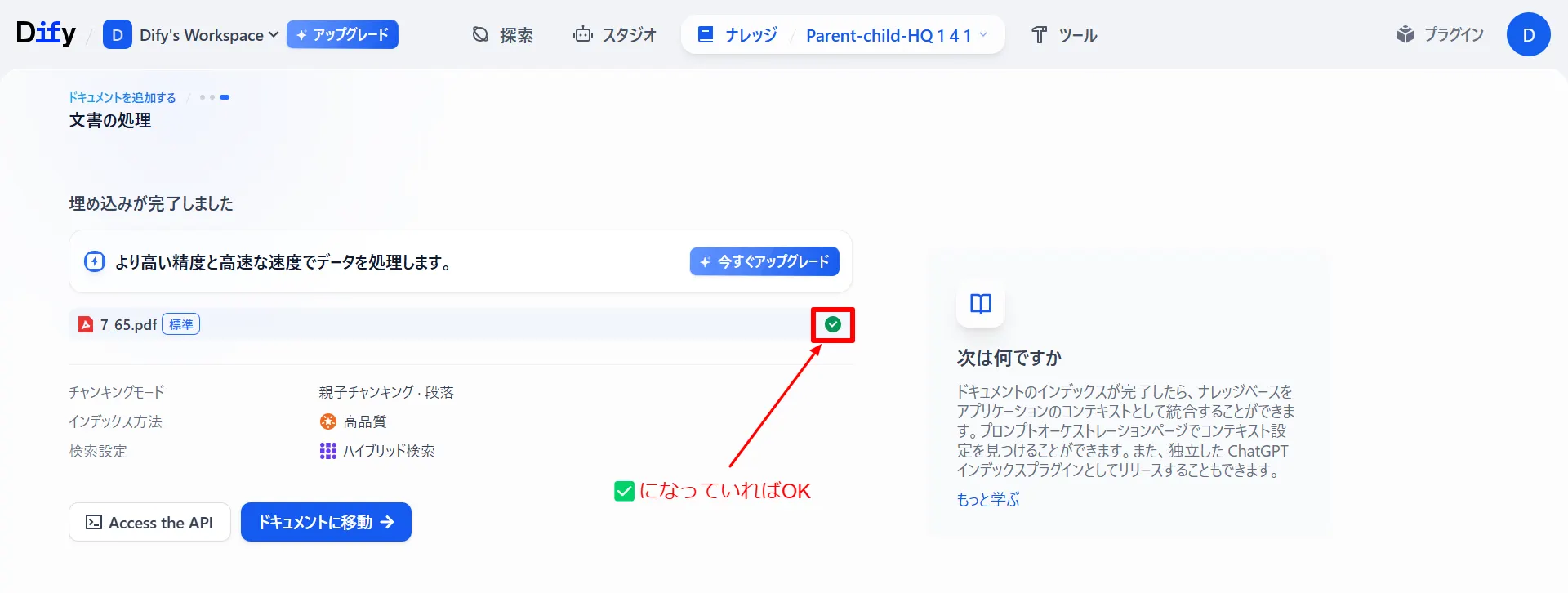Click the green completed checkmark icon
Viewport: 1568px width, 593px height.
tap(833, 324)
